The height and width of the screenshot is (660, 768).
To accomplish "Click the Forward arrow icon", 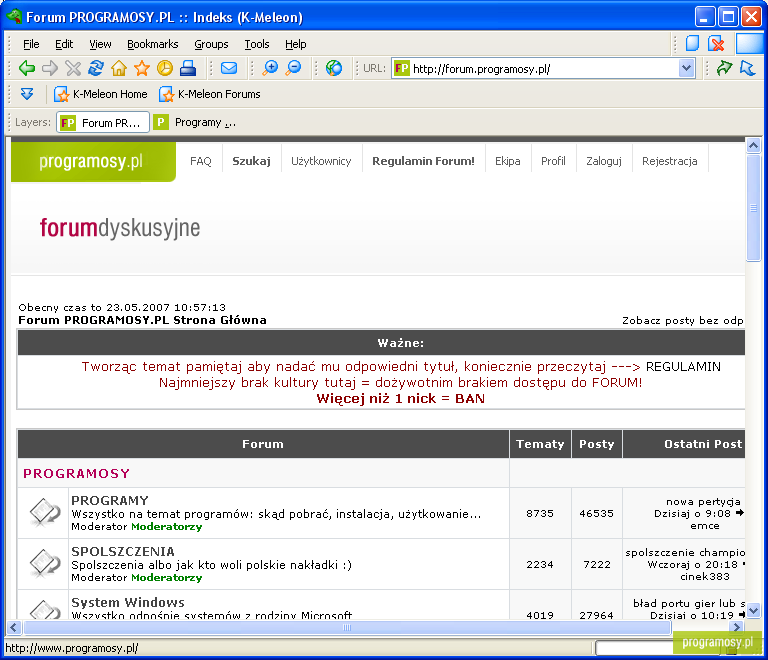I will (49, 68).
